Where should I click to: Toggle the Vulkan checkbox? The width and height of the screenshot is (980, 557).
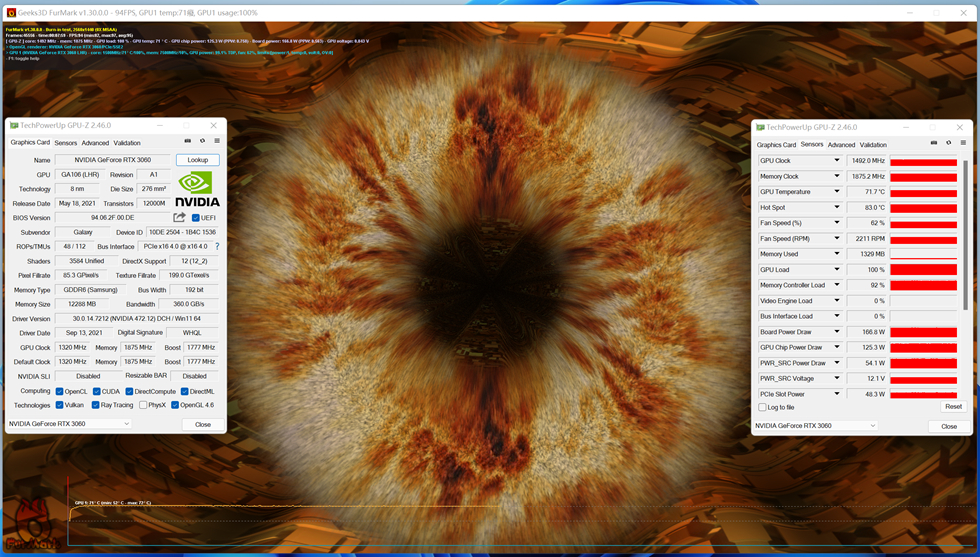(x=59, y=405)
